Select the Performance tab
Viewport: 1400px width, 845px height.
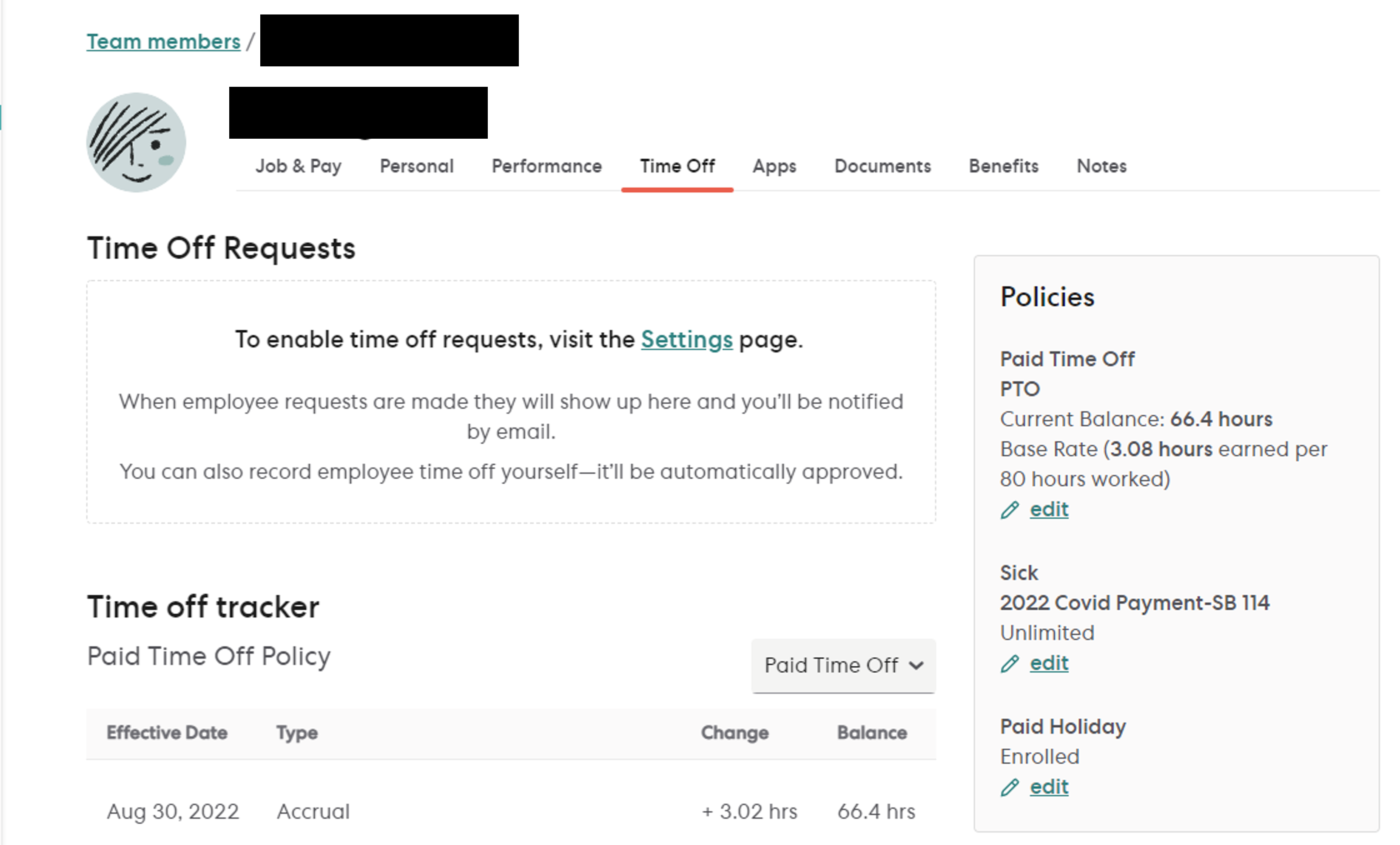[546, 166]
